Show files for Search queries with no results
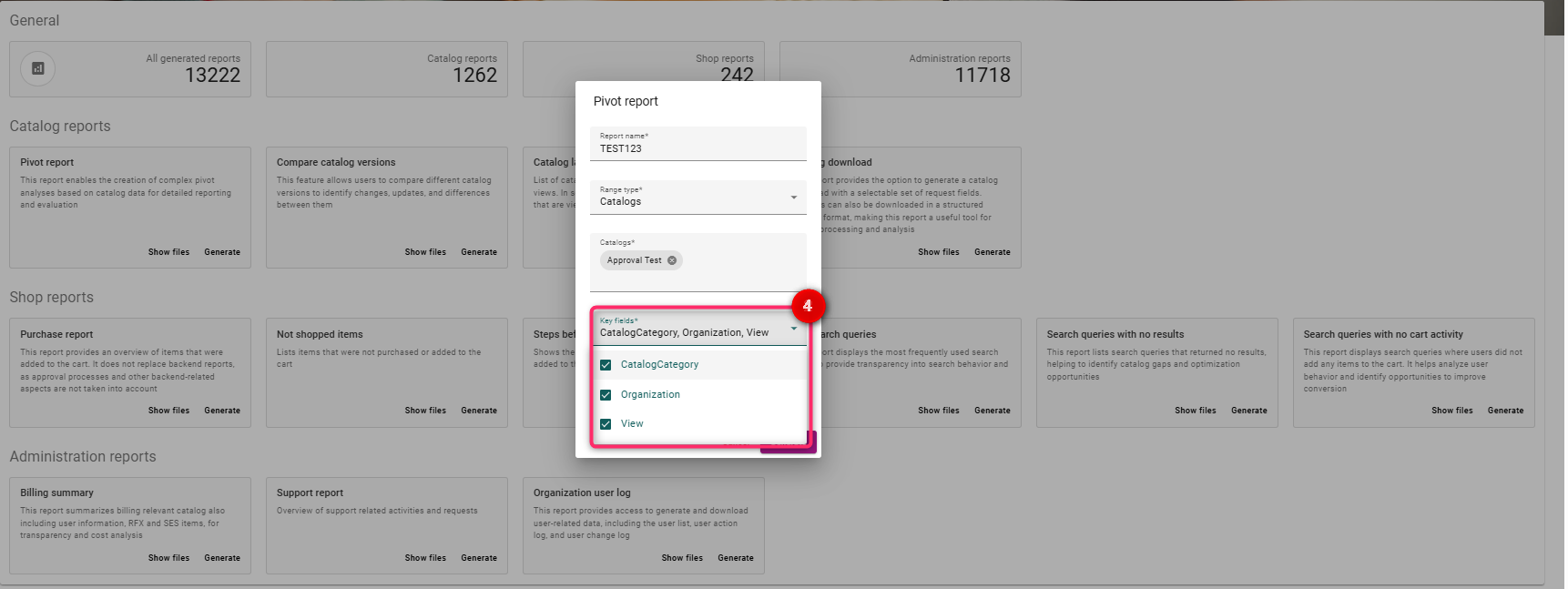This screenshot has width=1568, height=589. click(1195, 411)
